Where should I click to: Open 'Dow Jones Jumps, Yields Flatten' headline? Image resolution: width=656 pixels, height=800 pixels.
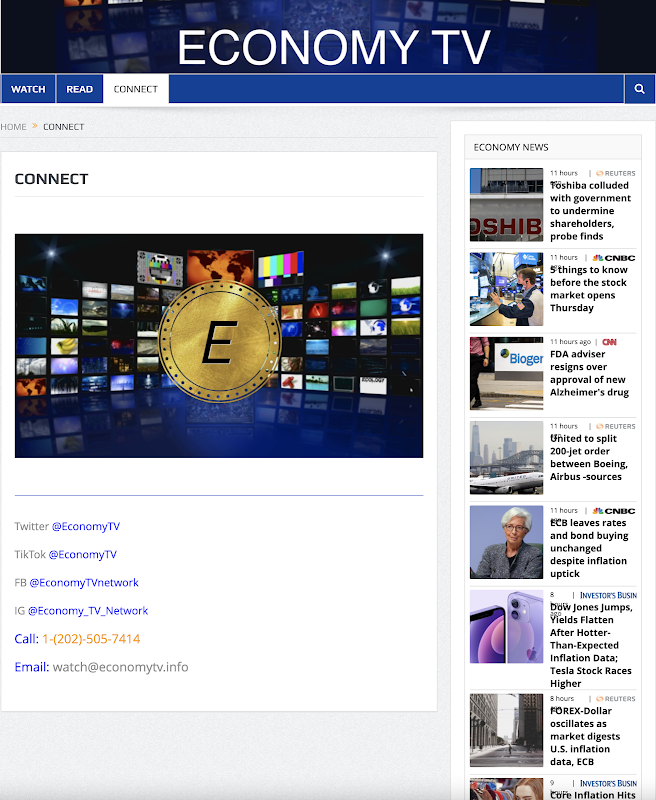point(591,645)
